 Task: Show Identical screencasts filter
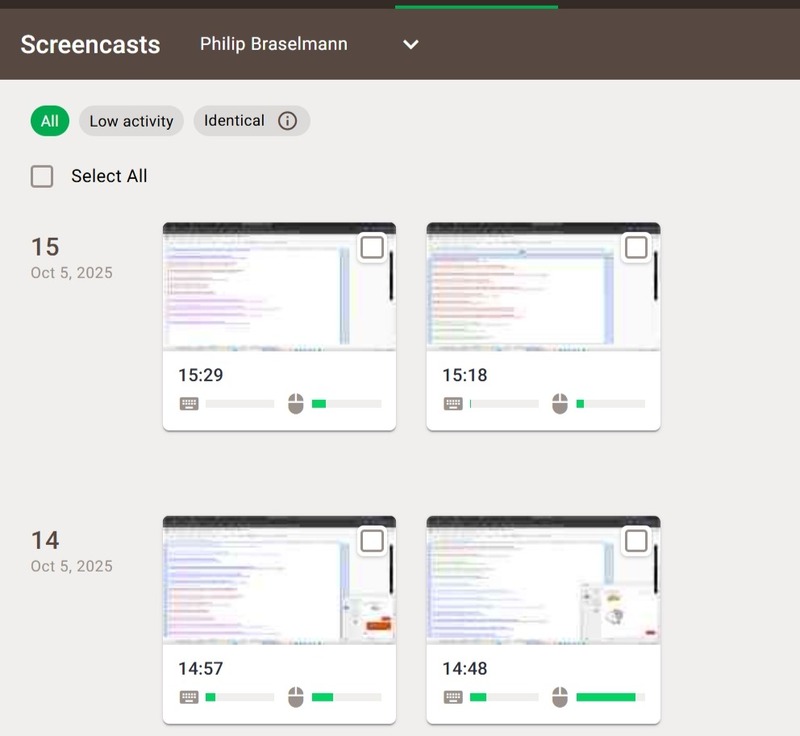(235, 121)
